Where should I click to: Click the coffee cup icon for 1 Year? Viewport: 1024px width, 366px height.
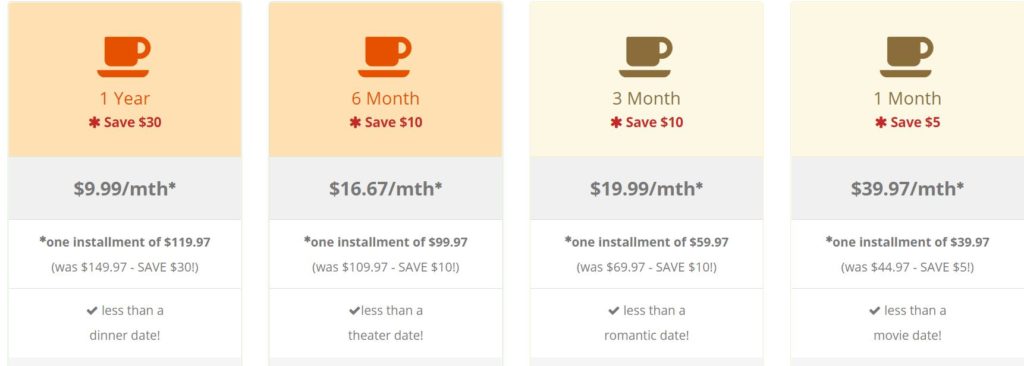[x=124, y=57]
